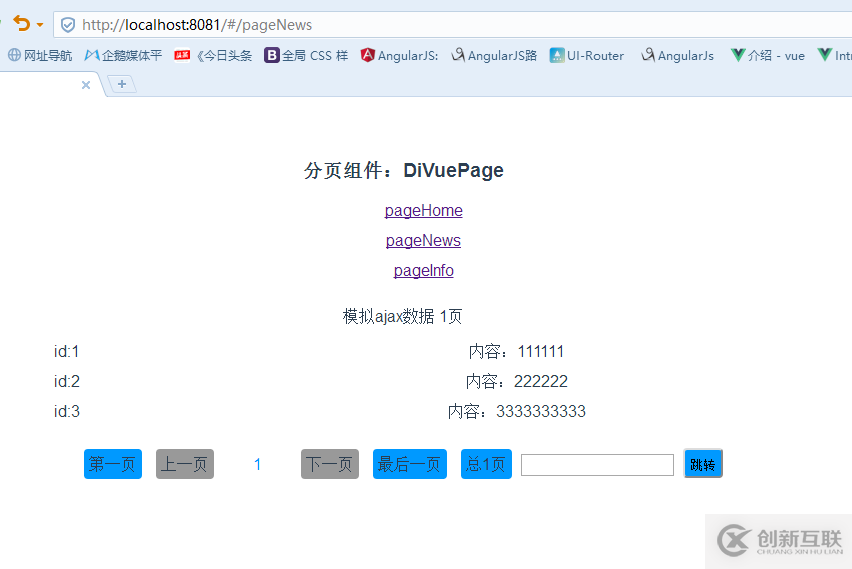Open the 今日头条 bookmark
The height and width of the screenshot is (569, 852).
[213, 55]
